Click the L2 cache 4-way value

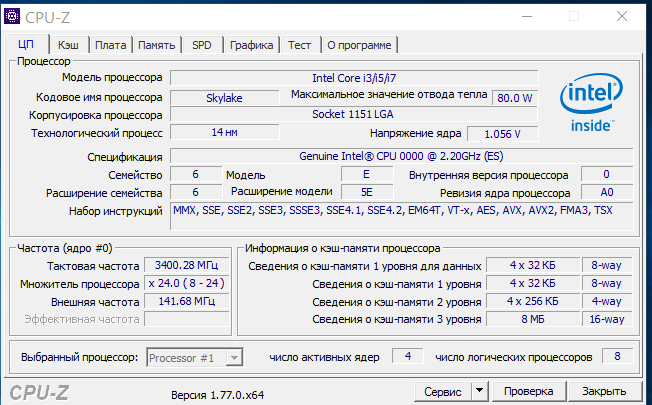pos(607,301)
